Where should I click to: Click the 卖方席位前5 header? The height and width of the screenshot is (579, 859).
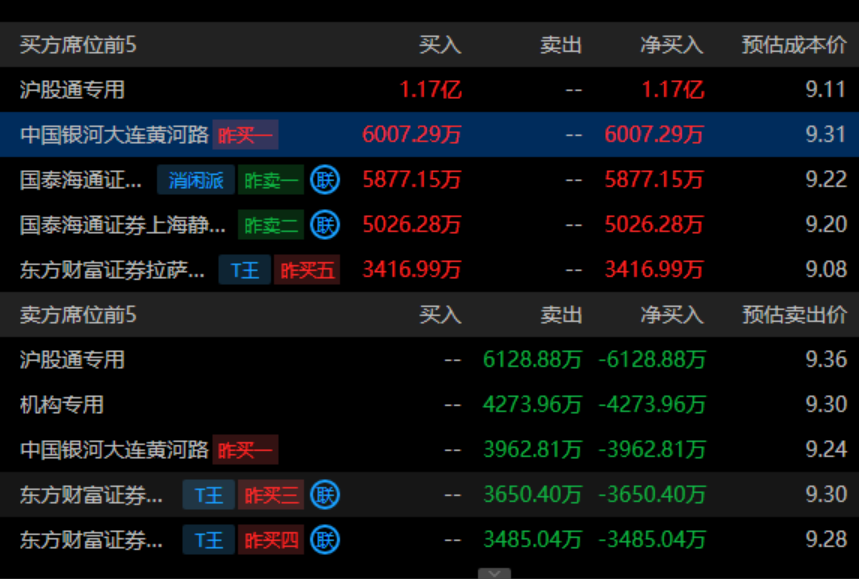(78, 315)
